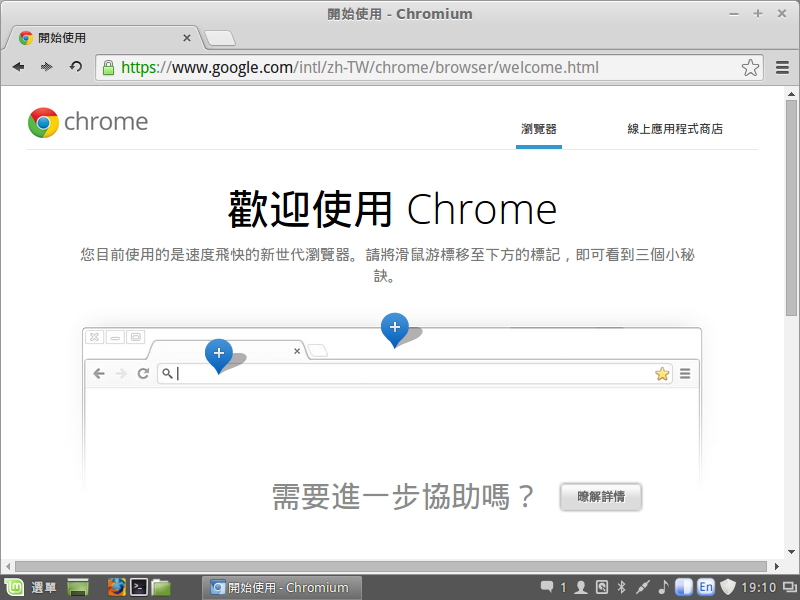
Task: Click the green padlock site security icon
Action: [108, 68]
